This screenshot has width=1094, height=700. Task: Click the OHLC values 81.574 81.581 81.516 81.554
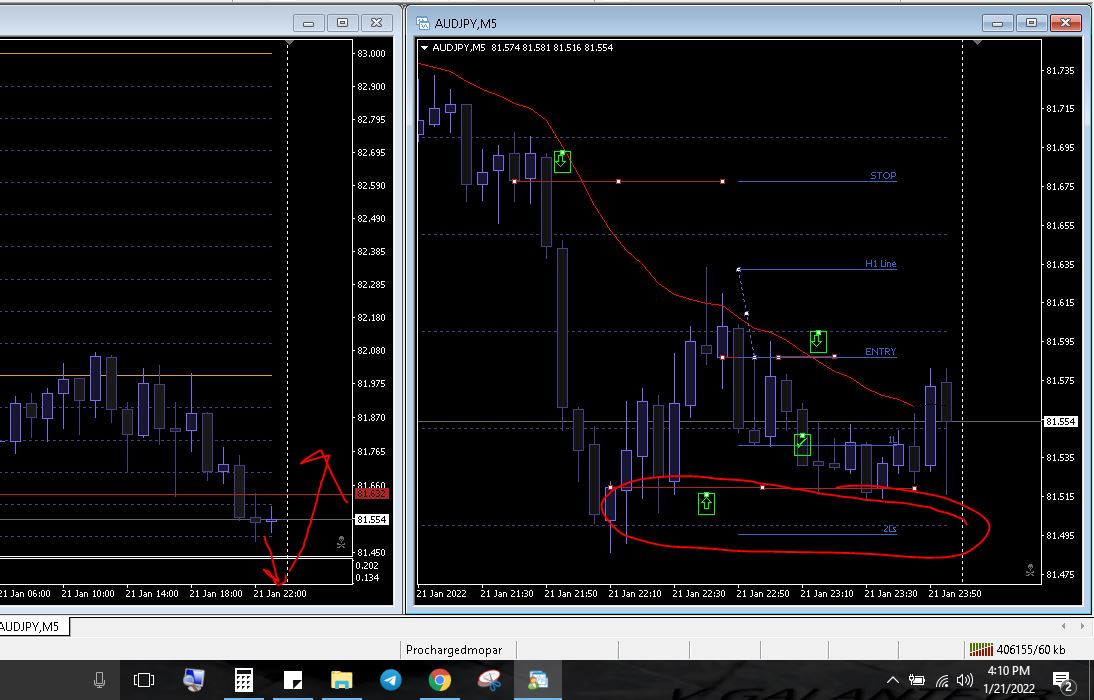[552, 47]
